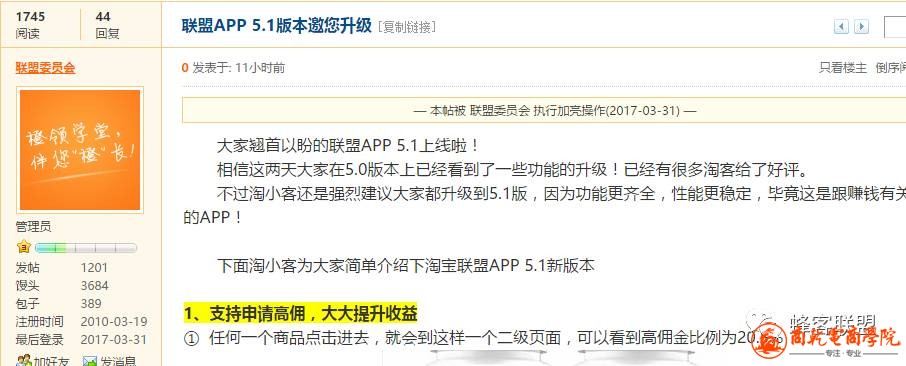
Task: Click the gold star rank icon
Action: (x=24, y=247)
